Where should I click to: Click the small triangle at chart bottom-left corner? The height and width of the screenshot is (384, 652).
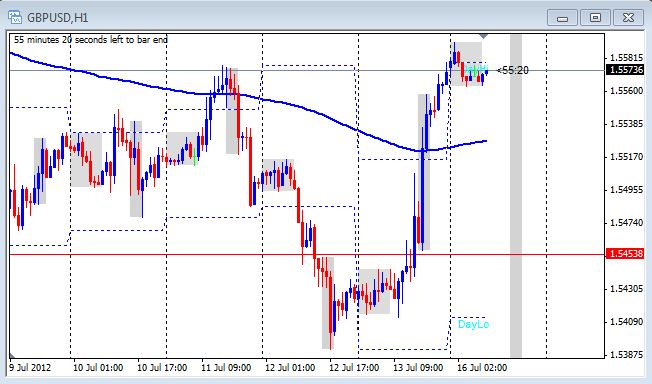tap(12, 355)
